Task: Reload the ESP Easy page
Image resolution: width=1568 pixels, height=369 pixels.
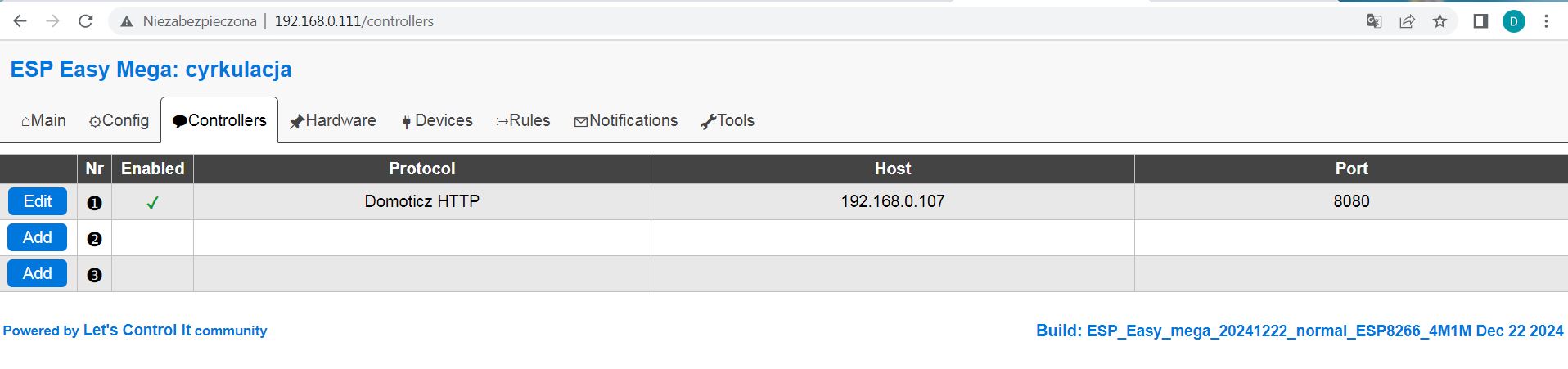Action: (85, 21)
